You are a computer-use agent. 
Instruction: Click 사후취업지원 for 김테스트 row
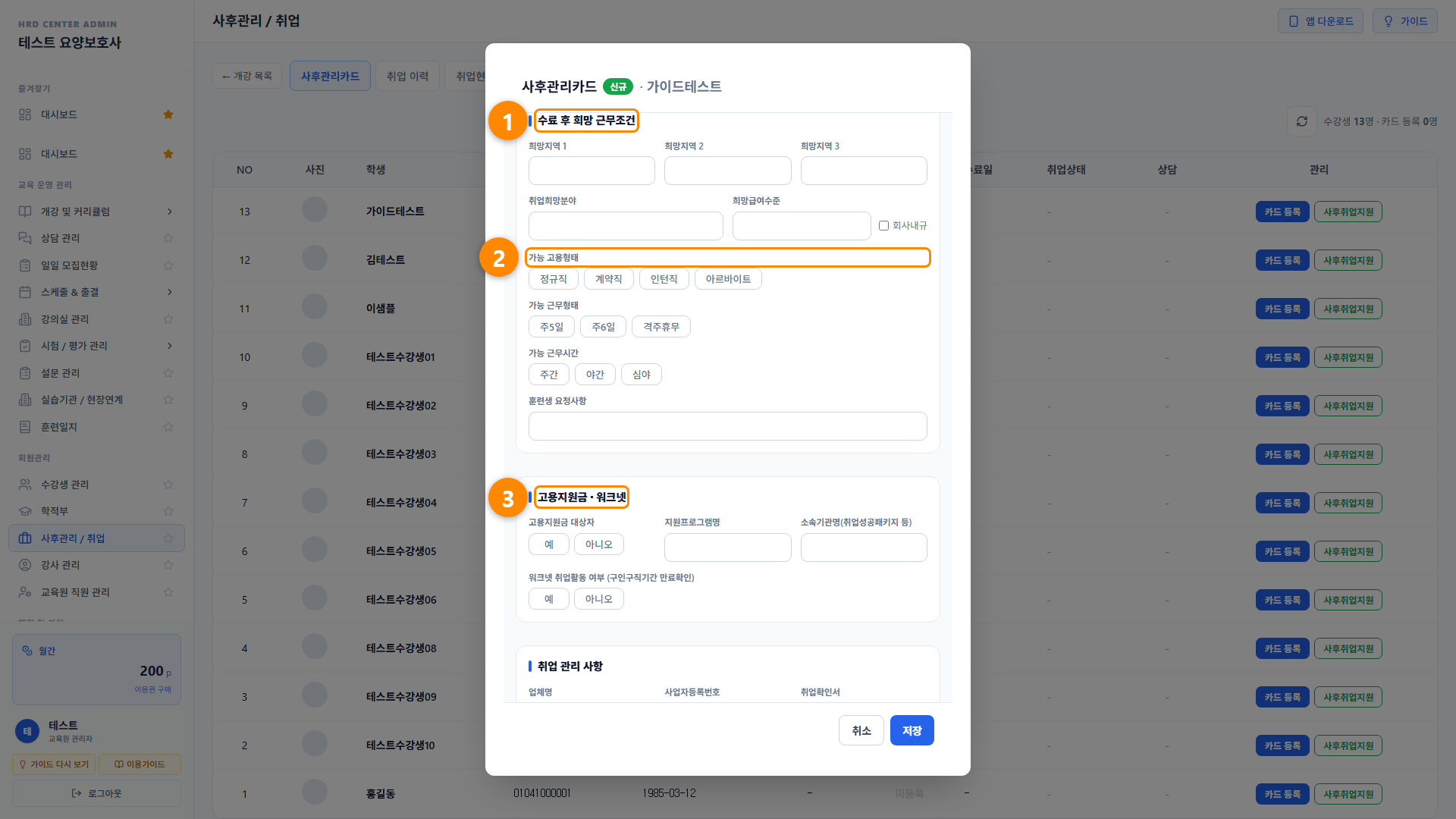click(x=1348, y=260)
